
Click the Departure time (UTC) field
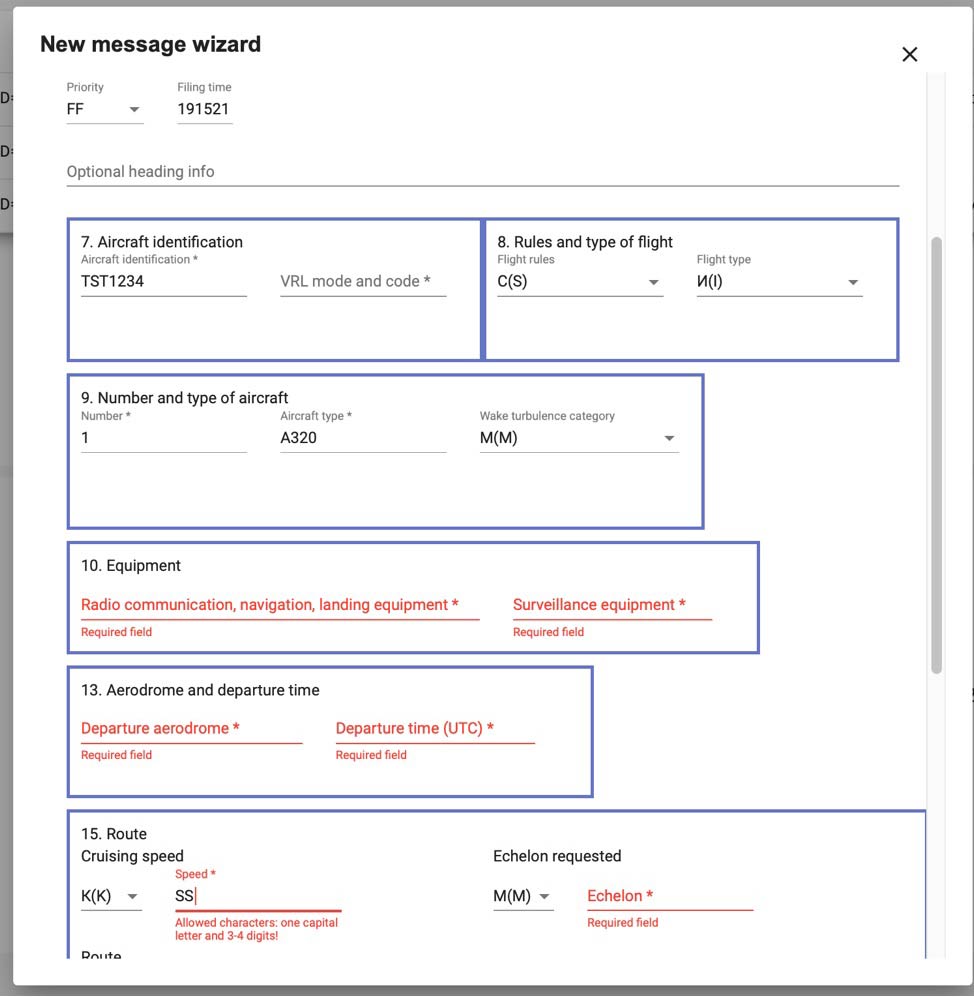click(434, 729)
